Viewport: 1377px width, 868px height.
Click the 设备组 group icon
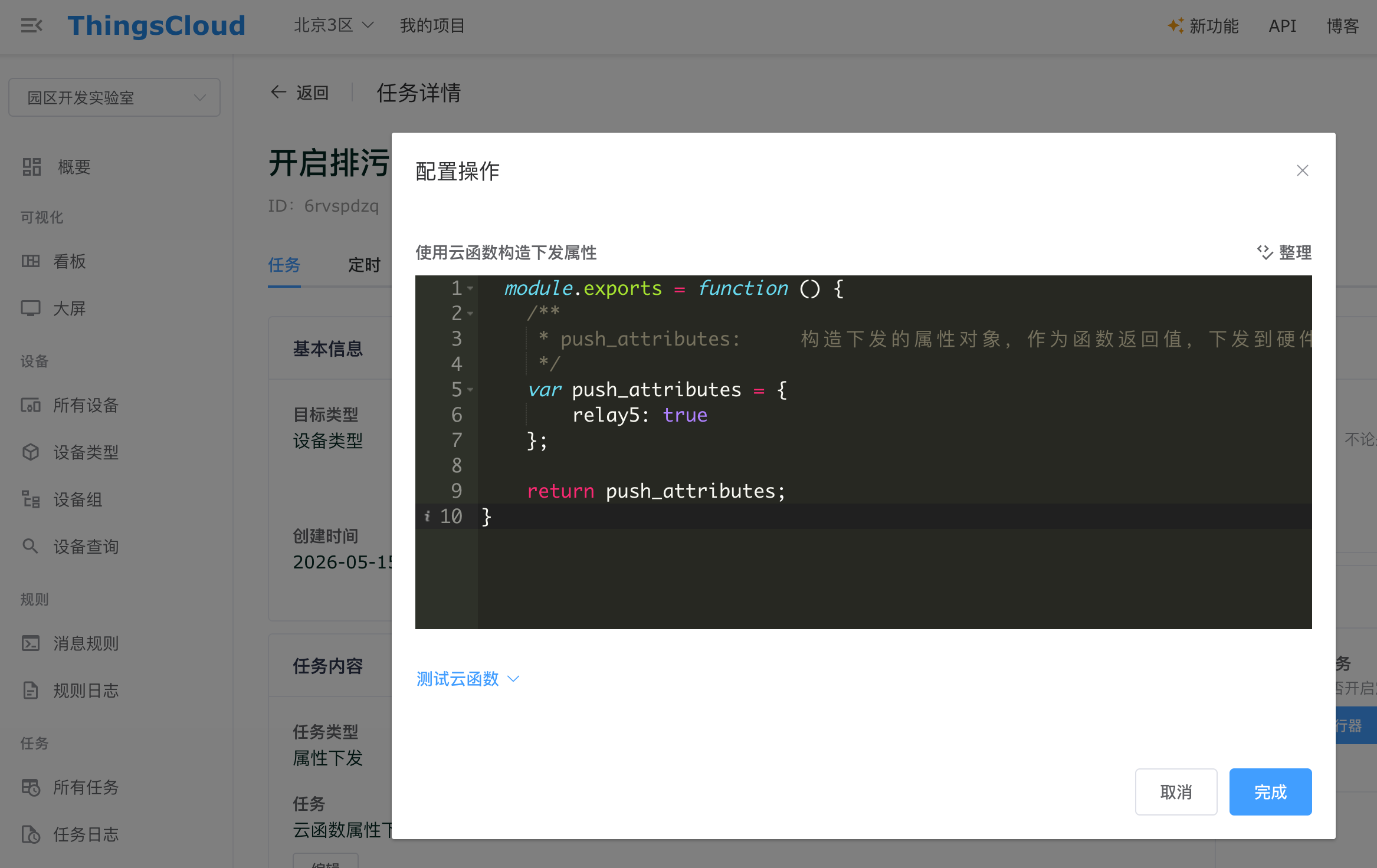pyautogui.click(x=31, y=499)
